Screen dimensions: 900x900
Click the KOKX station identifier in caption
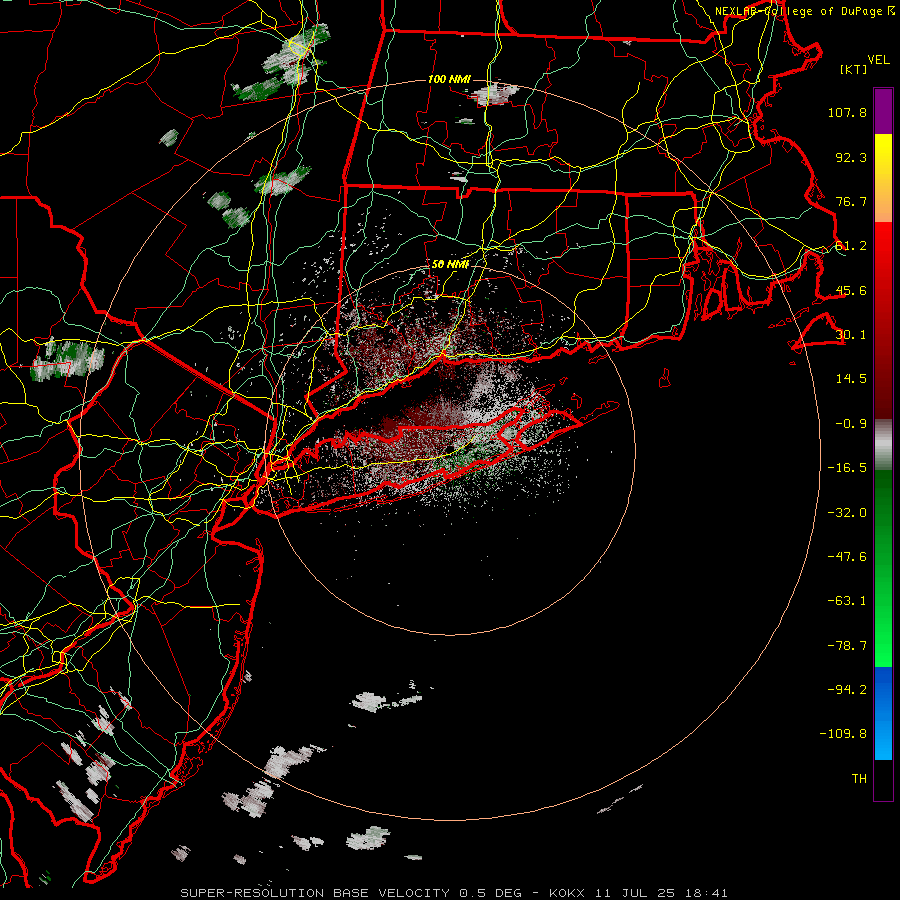point(567,893)
